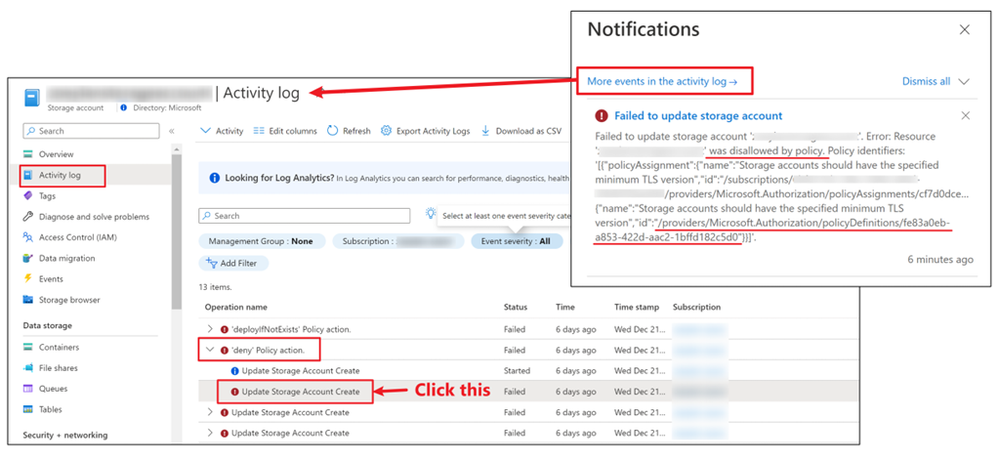Viewport: 999px width, 461px height.
Task: Click the info icon in Log Analytics banner
Action: point(215,178)
